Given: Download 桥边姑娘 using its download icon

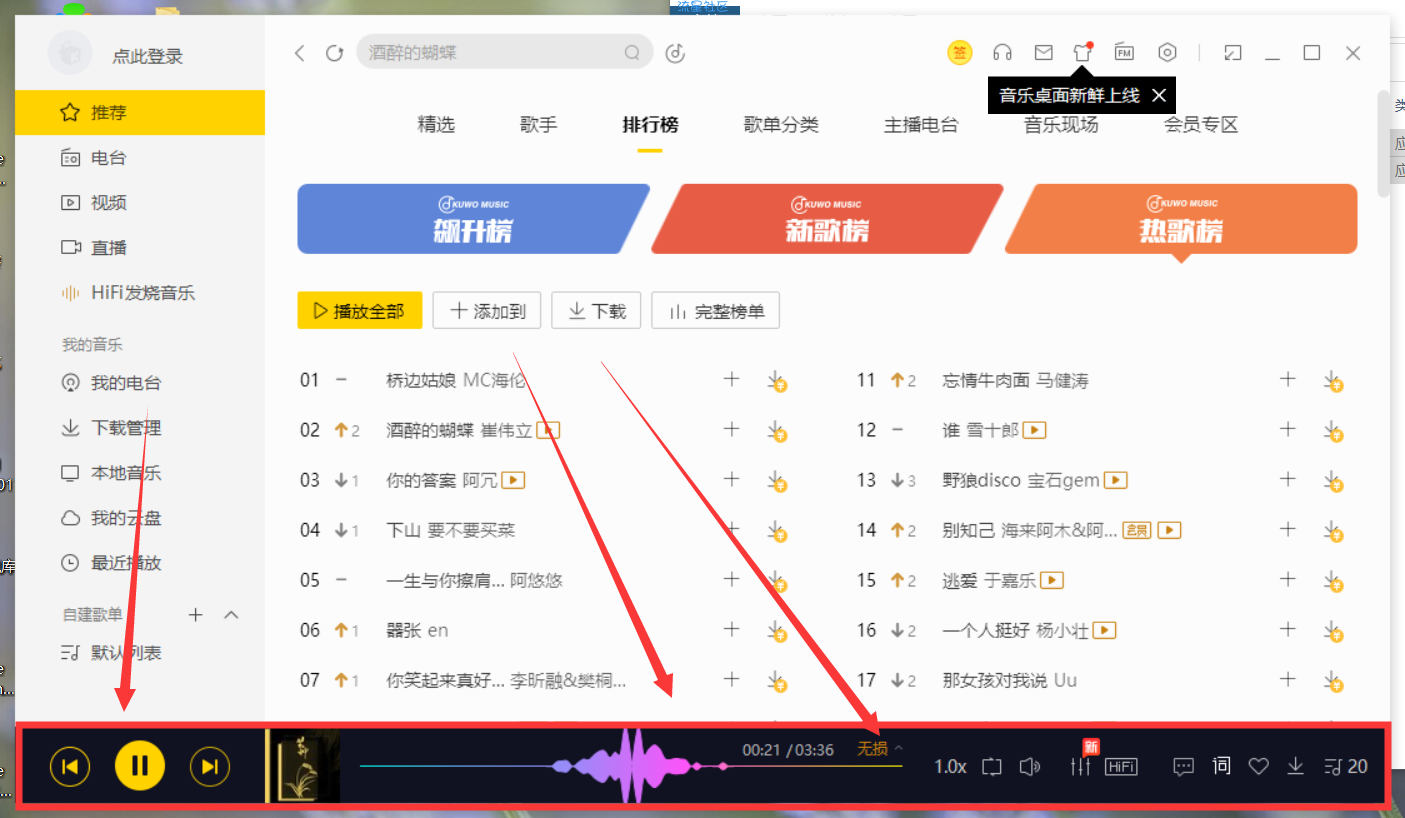Looking at the screenshot, I should coord(776,381).
